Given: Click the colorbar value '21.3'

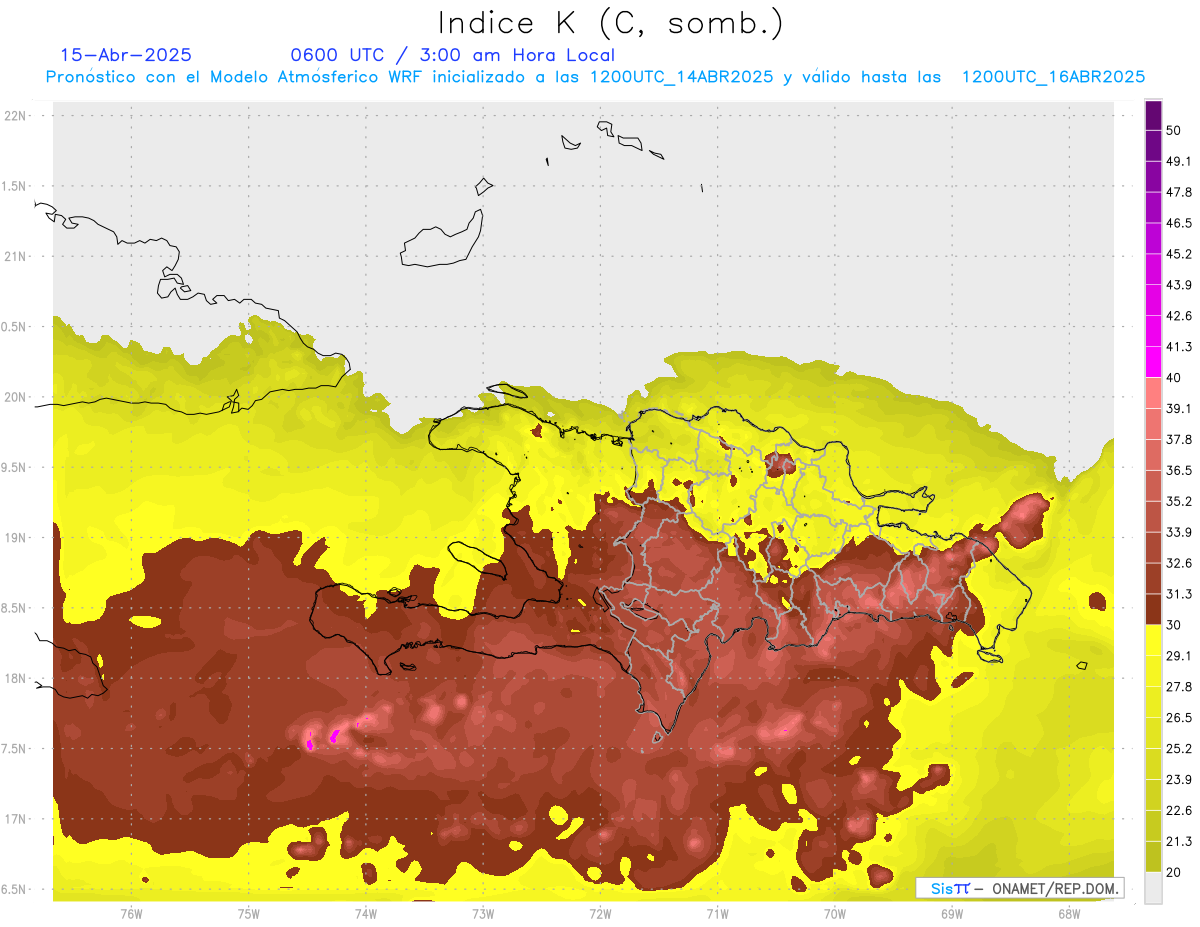Looking at the screenshot, I should [1179, 842].
